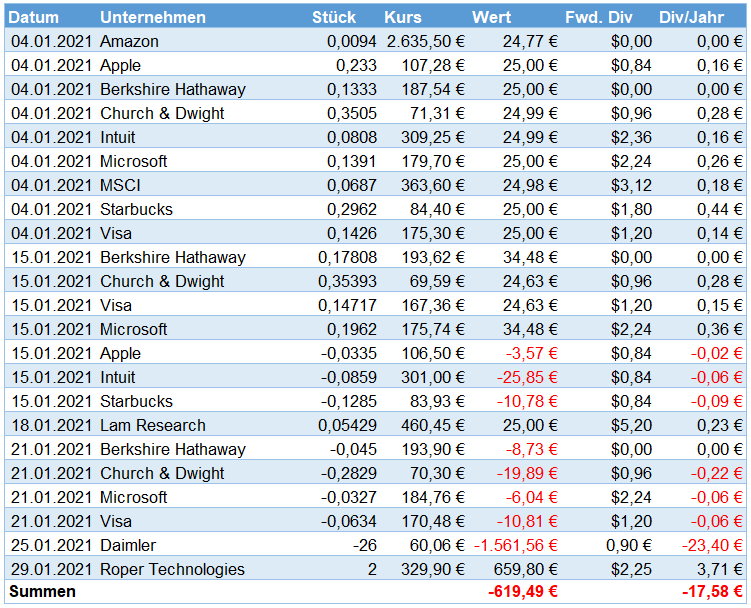Click the Datum column header
The height and width of the screenshot is (608, 751).
[34, 17]
